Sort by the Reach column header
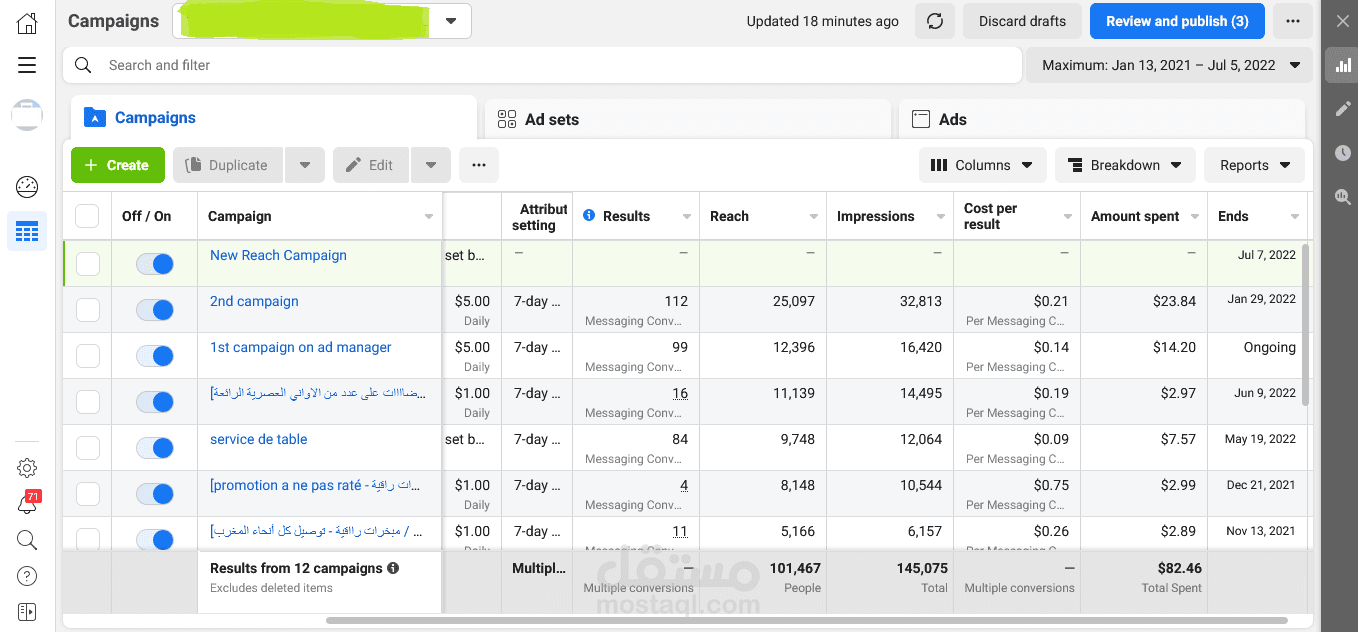1358x632 pixels. (729, 216)
